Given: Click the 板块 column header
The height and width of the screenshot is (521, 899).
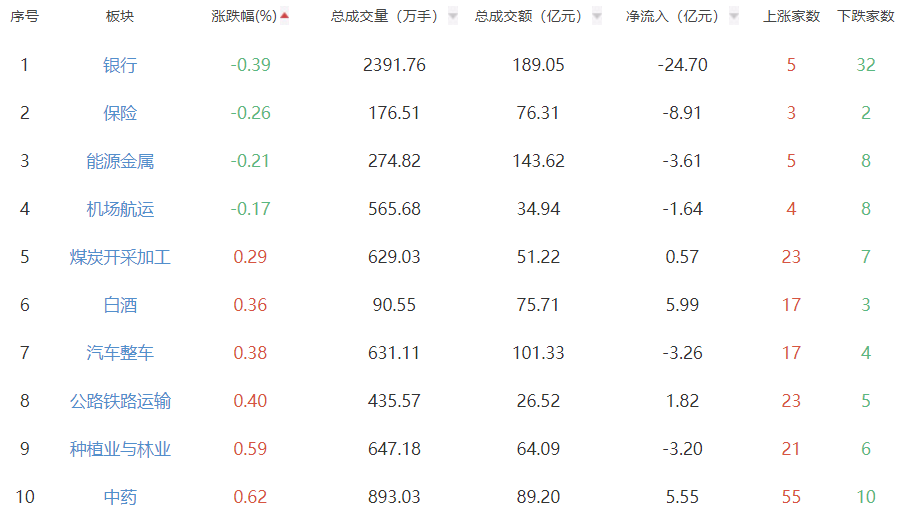Looking at the screenshot, I should click(120, 16).
